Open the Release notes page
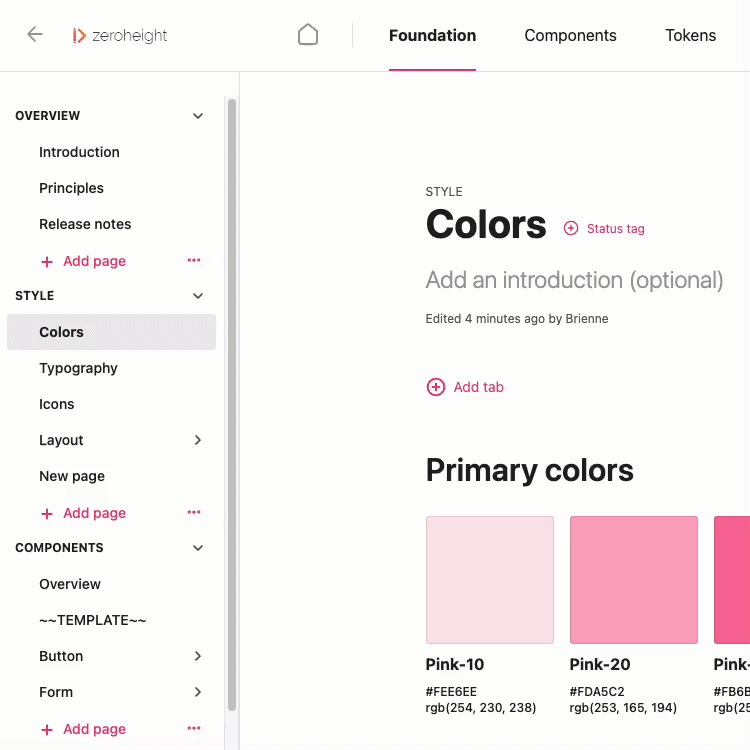Image resolution: width=750 pixels, height=750 pixels. coord(85,224)
